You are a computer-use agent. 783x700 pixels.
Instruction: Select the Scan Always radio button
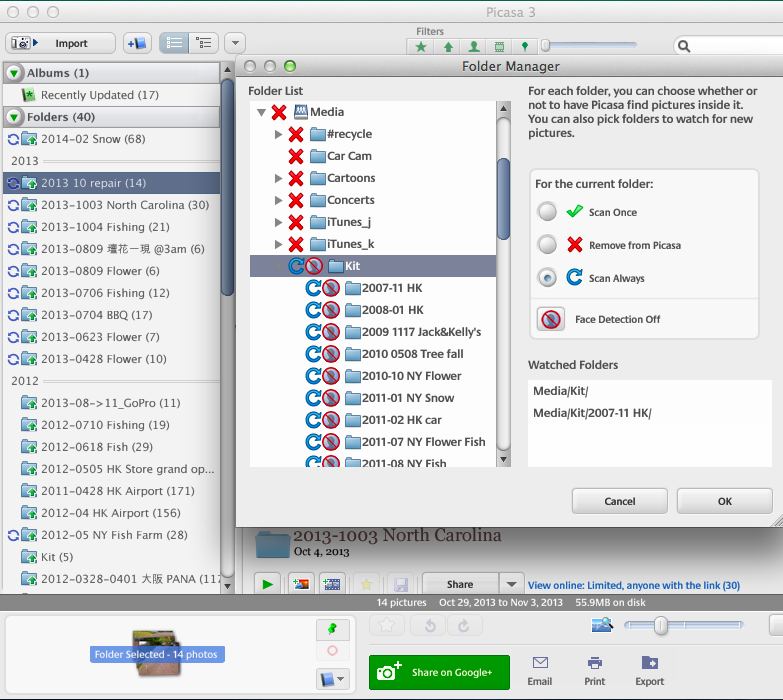coord(547,278)
